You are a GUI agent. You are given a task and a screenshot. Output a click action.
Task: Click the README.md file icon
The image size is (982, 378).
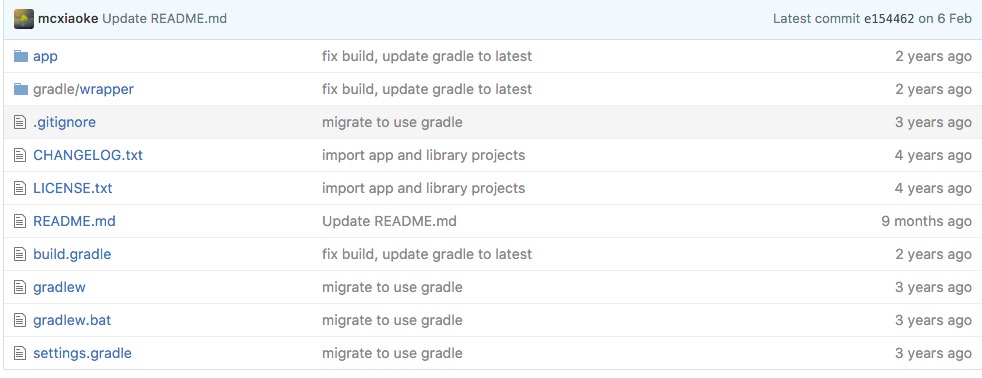pyautogui.click(x=20, y=221)
